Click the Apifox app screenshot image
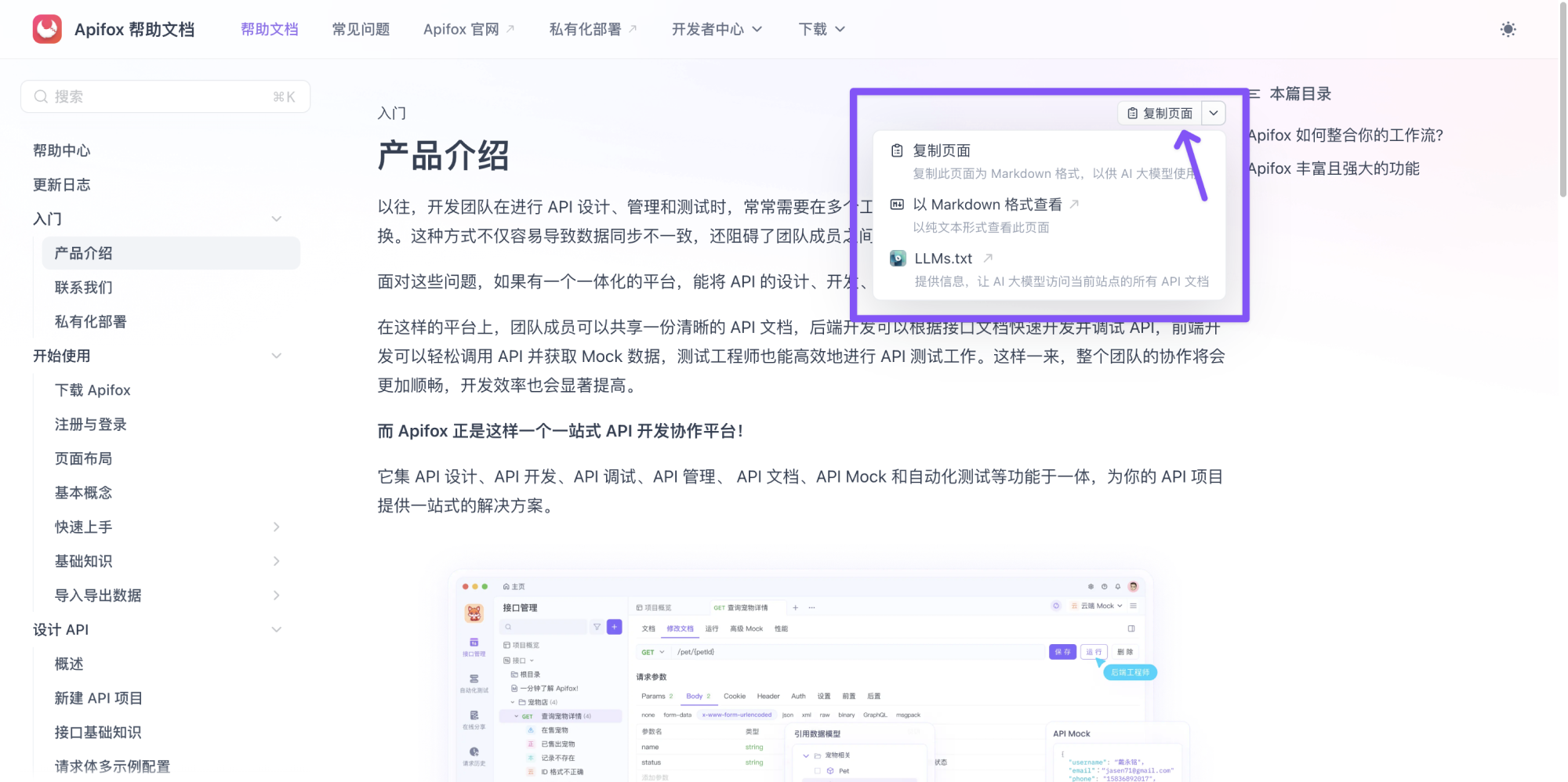This screenshot has height=782, width=1568. click(800, 675)
